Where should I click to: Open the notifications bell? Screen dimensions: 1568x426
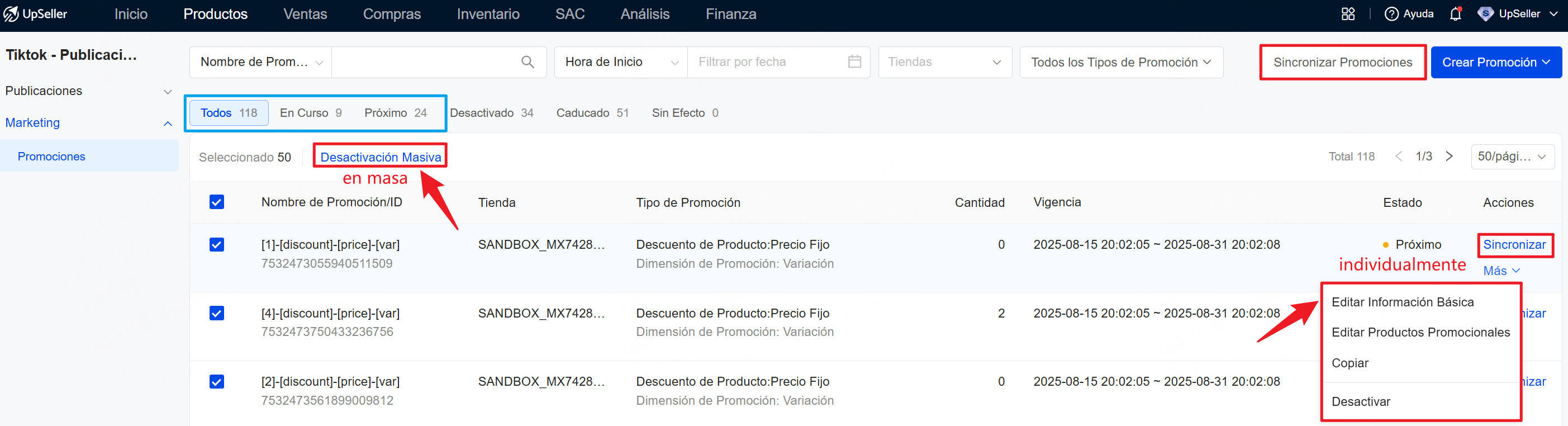pyautogui.click(x=1455, y=13)
